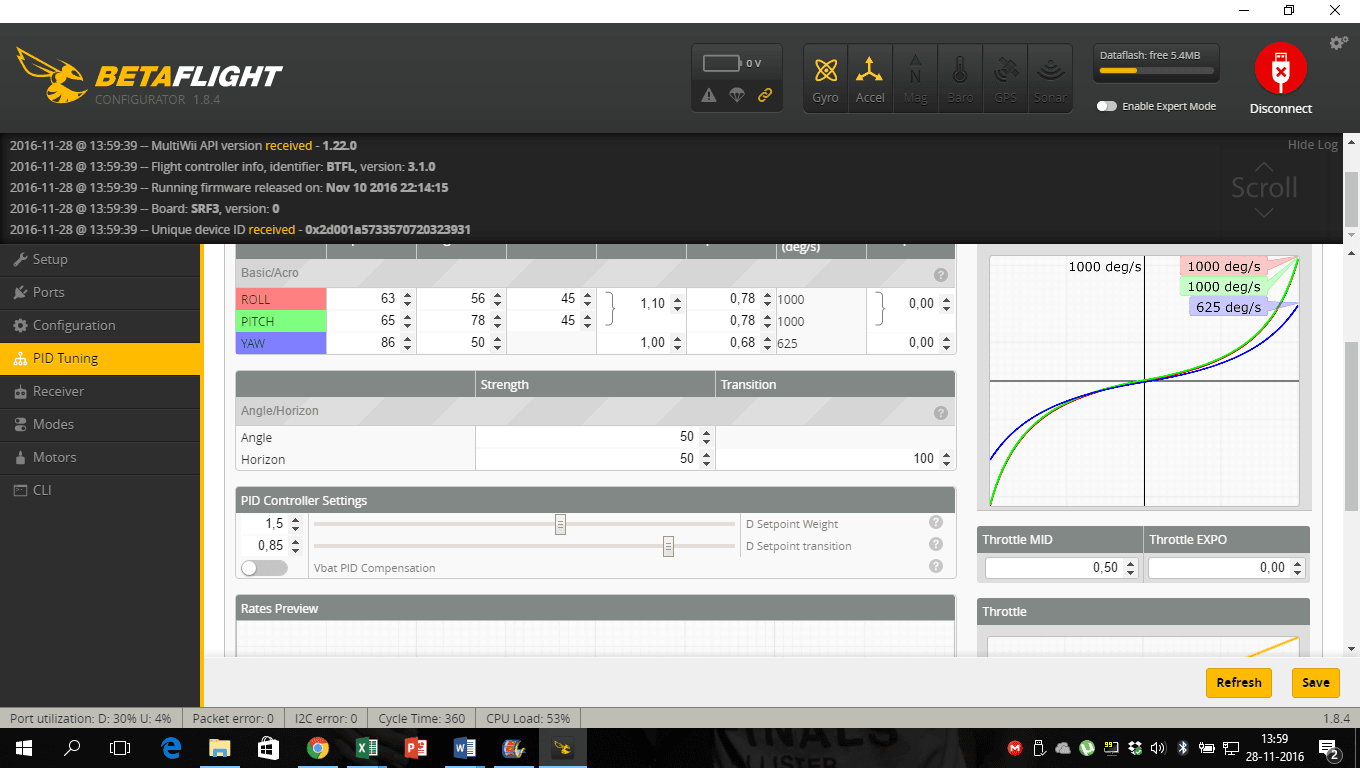Open the Modes tab

100,424
